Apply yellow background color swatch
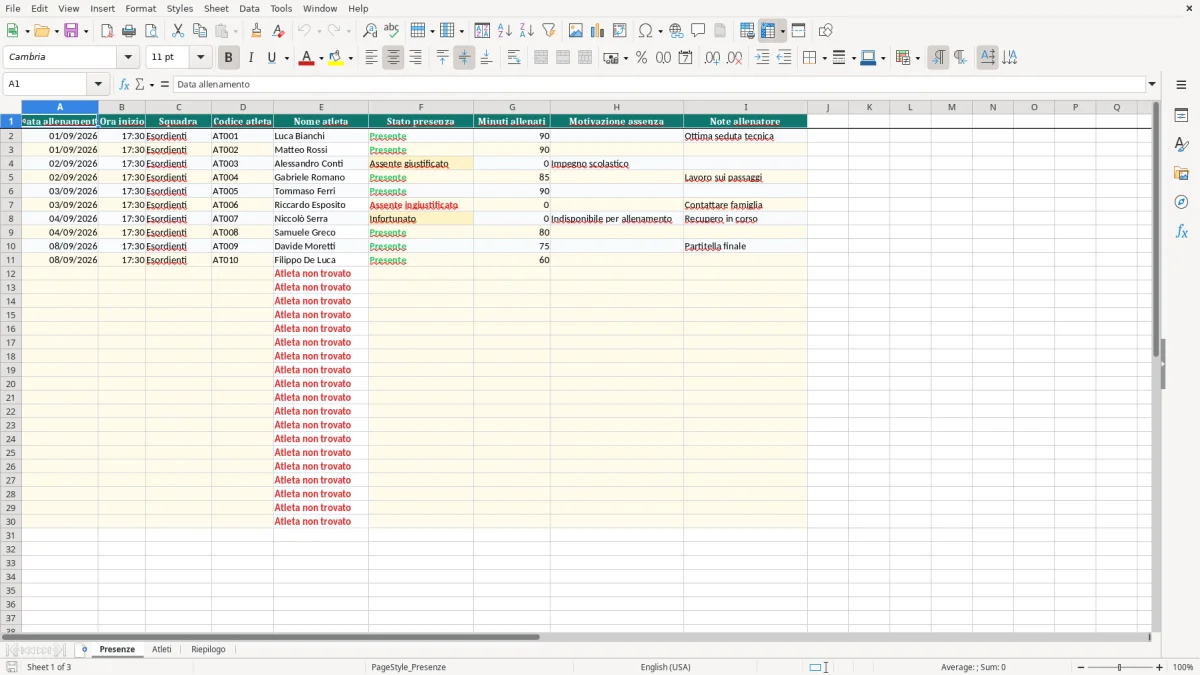 tap(336, 58)
